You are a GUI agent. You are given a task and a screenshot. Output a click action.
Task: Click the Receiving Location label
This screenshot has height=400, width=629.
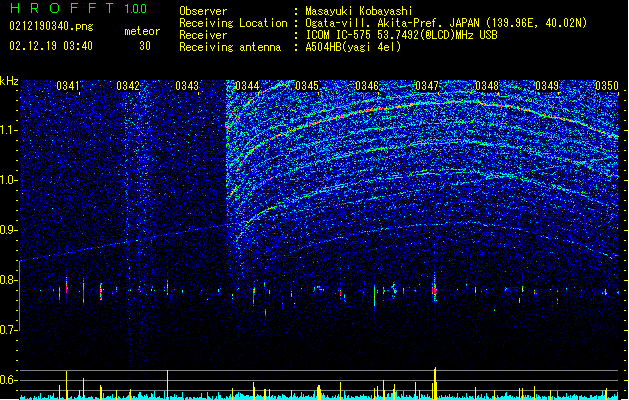click(x=233, y=23)
